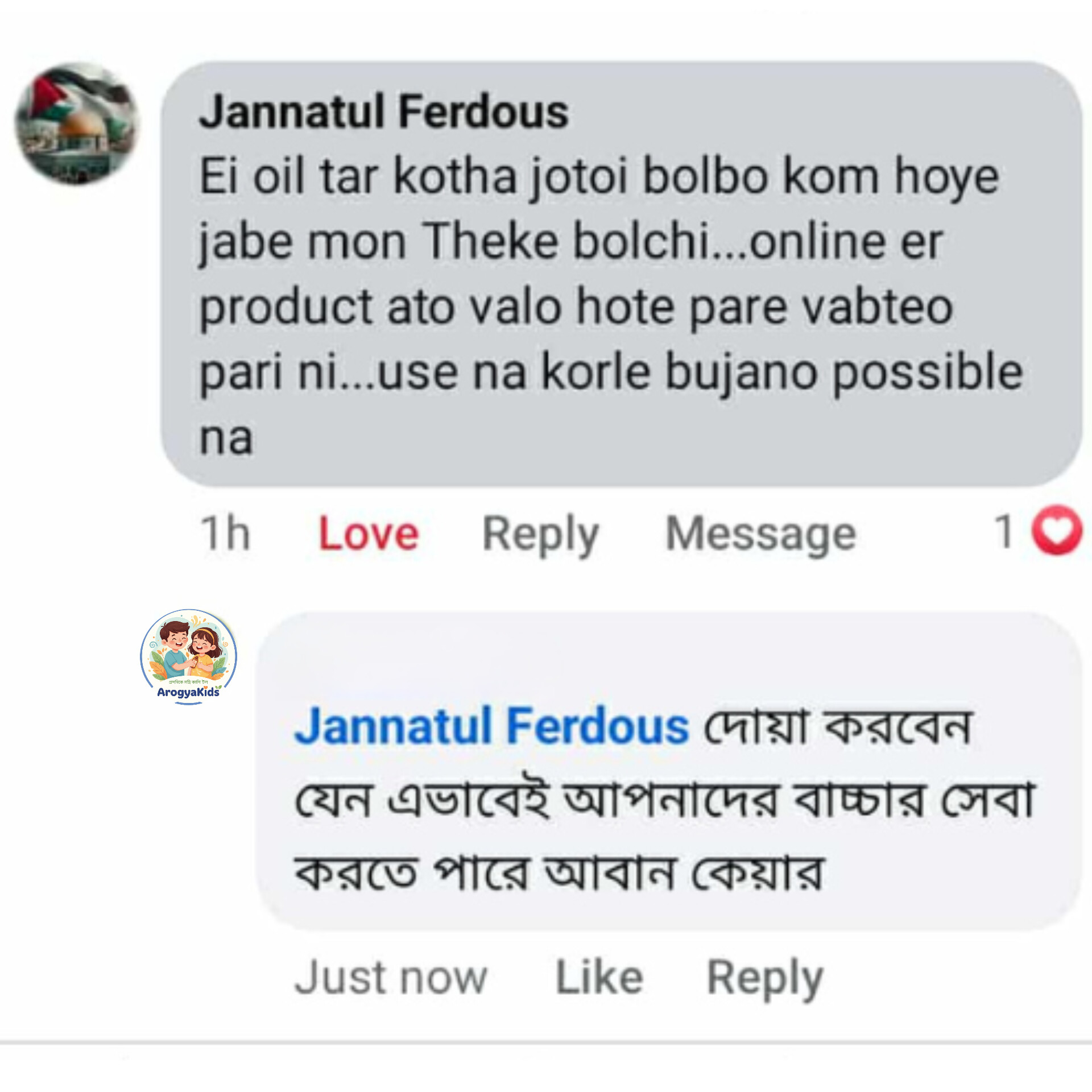The image size is (1092, 1092).
Task: Open the "Just now" reply timestamp
Action: click(391, 978)
